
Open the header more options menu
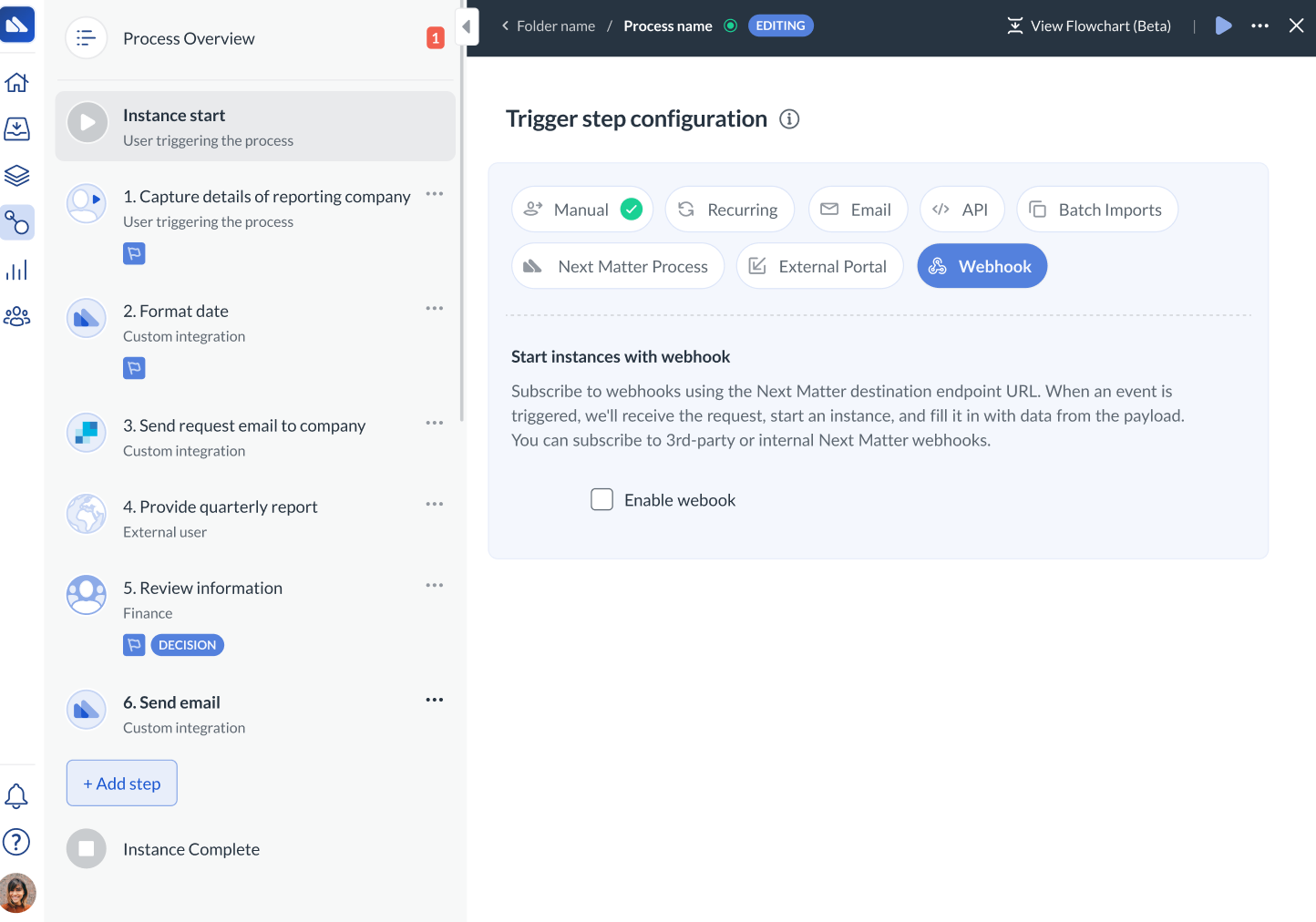(x=1260, y=26)
